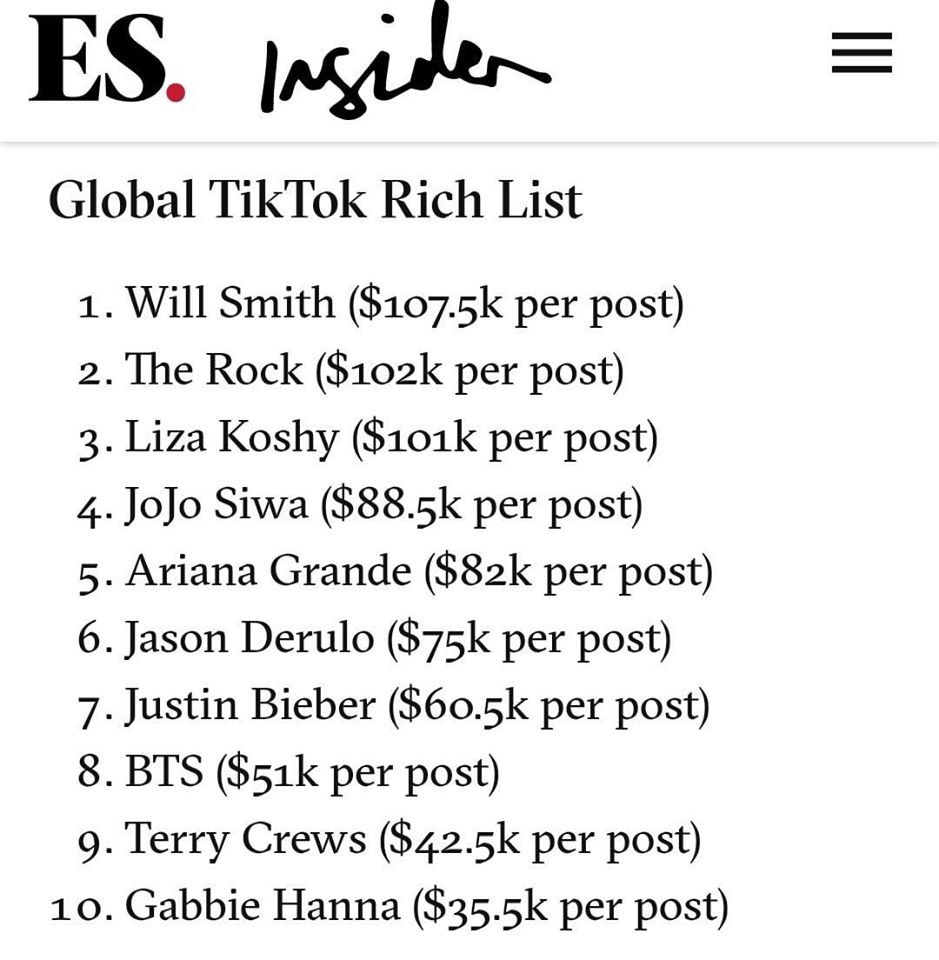Select the top line of the hamburger icon
The height and width of the screenshot is (960, 939).
pos(861,38)
